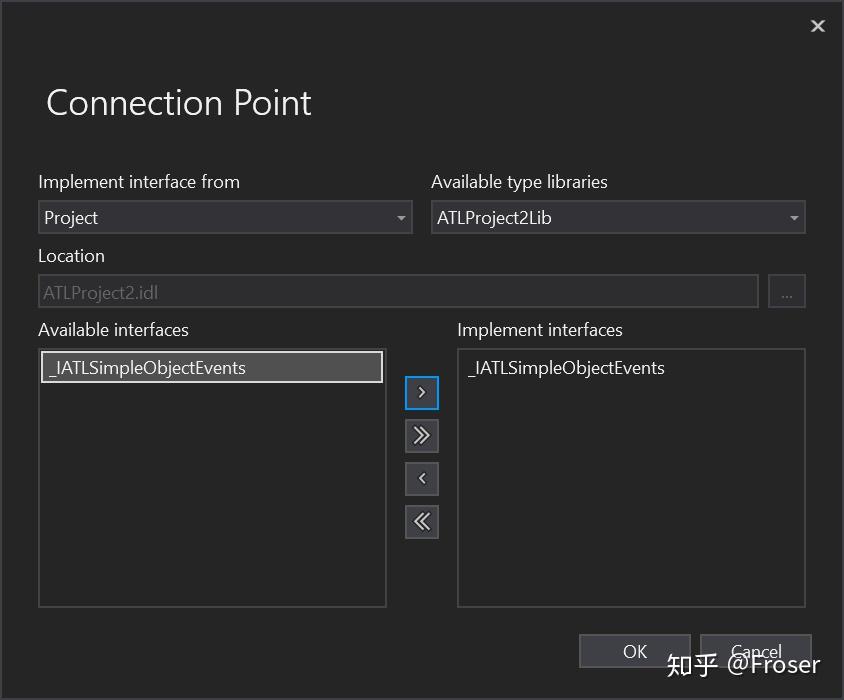Screen dimensions: 844x700
Task: Select _IATLSimpleObjectEvents in Implement interfaces list
Action: coord(566,368)
